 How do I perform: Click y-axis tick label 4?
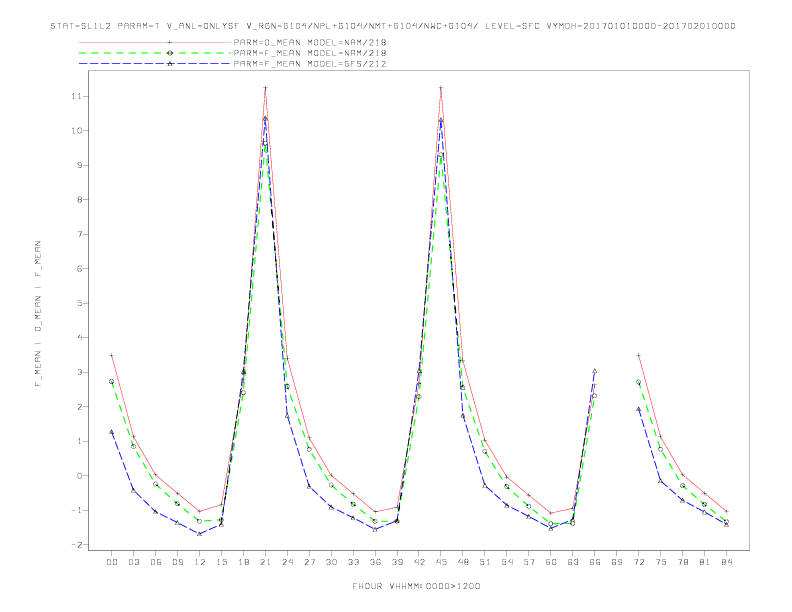pyautogui.click(x=80, y=337)
